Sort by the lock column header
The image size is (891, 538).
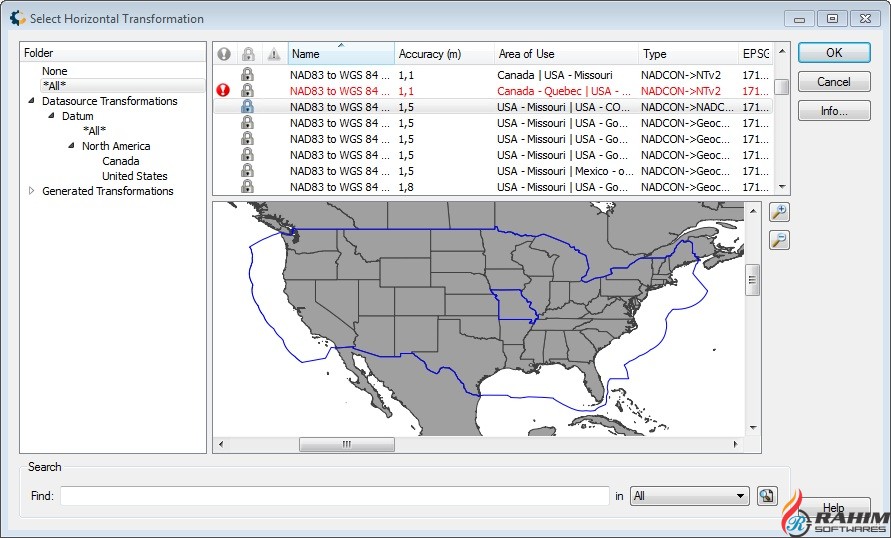pyautogui.click(x=248, y=54)
